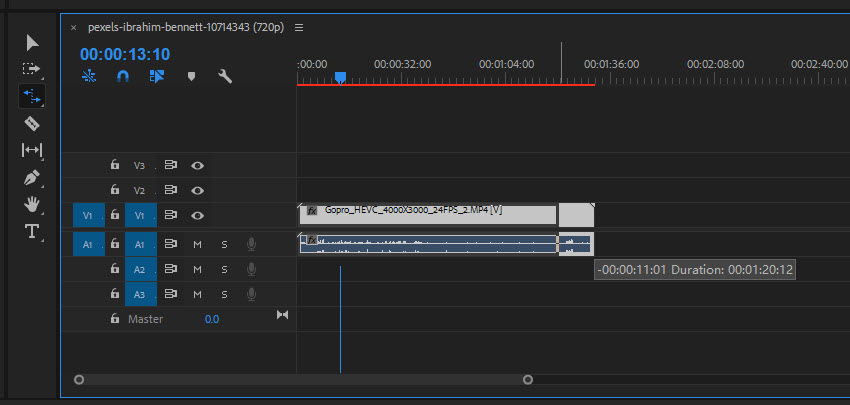Enable voice-over record on A2
This screenshot has width=850, height=405.
(x=251, y=269)
